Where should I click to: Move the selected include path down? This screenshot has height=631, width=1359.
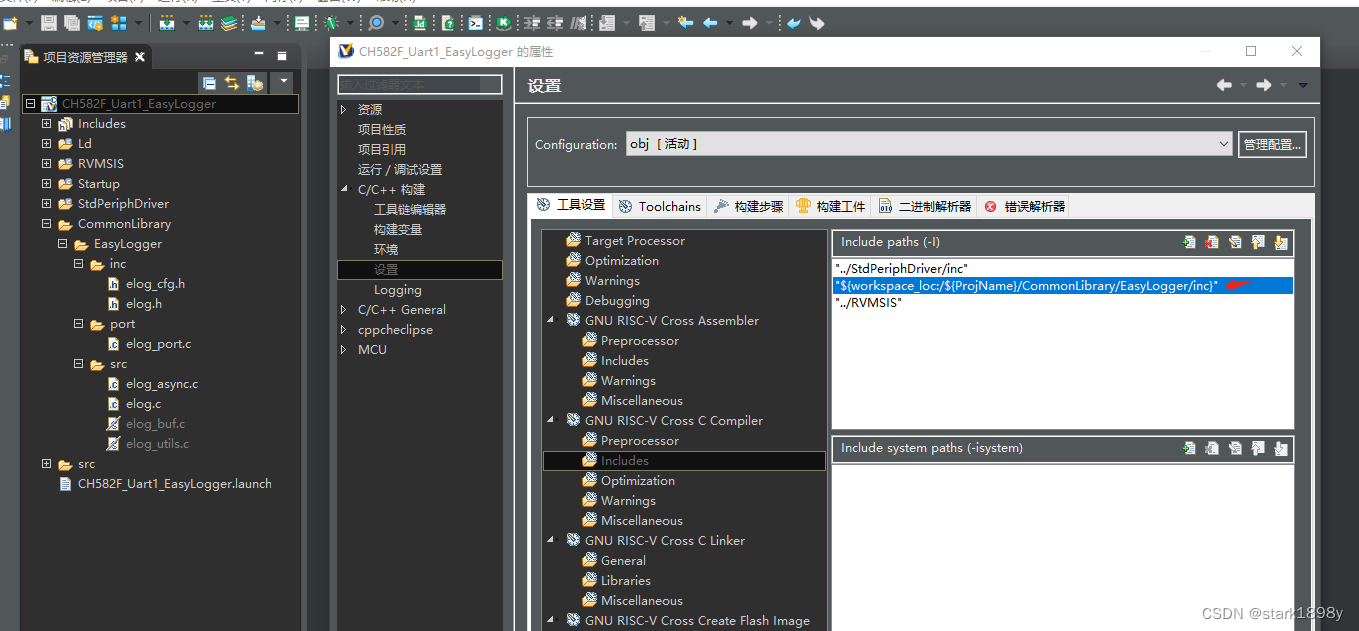(x=1281, y=242)
